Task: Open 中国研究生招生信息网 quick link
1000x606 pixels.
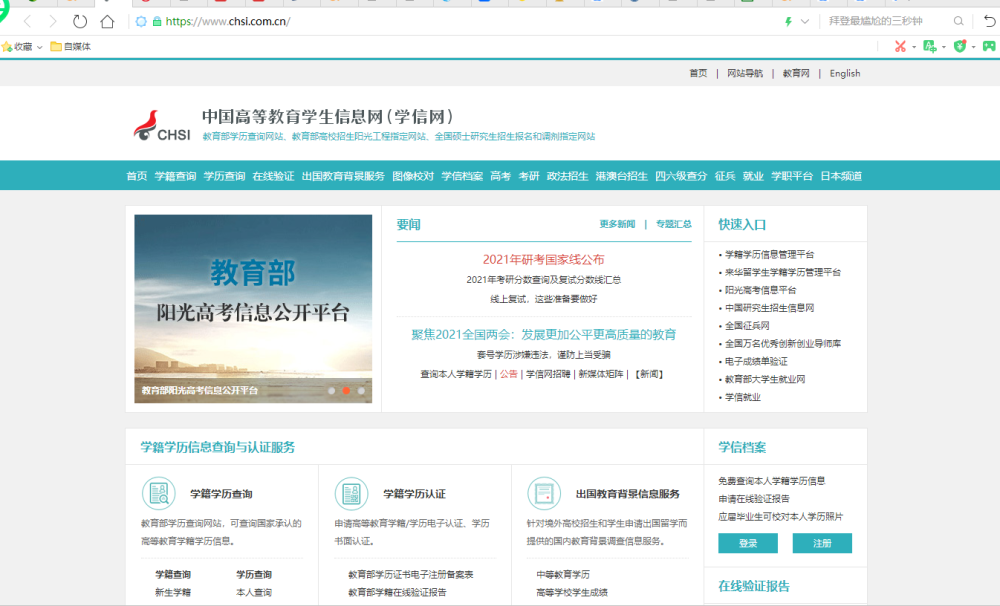Action: 769,308
